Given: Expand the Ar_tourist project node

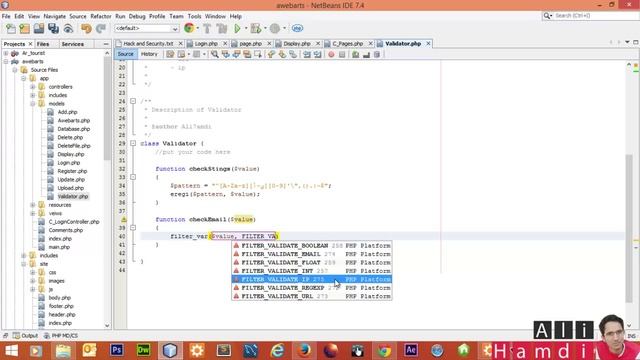Looking at the screenshot, I should (6, 53).
